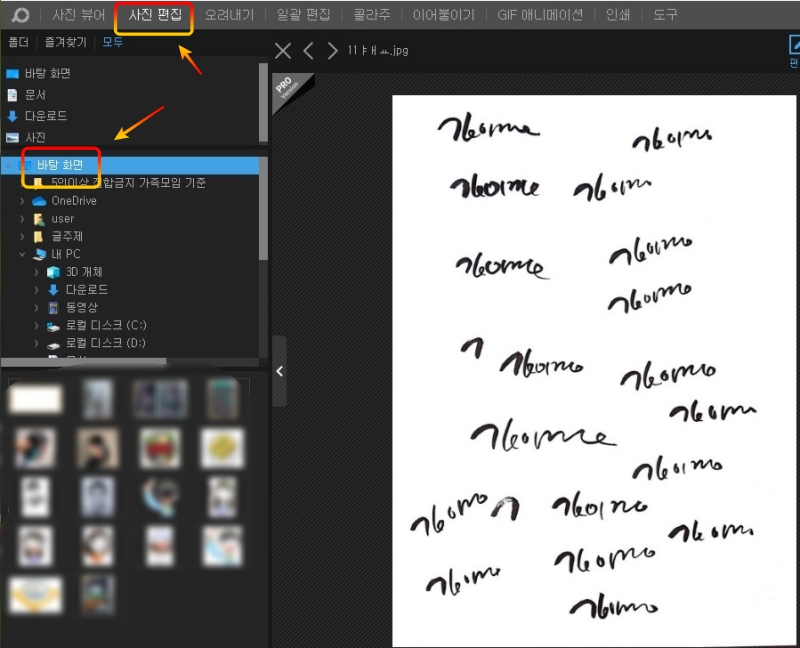Image resolution: width=800 pixels, height=648 pixels.
Task: Select the OneDrive folder
Action: click(x=73, y=201)
